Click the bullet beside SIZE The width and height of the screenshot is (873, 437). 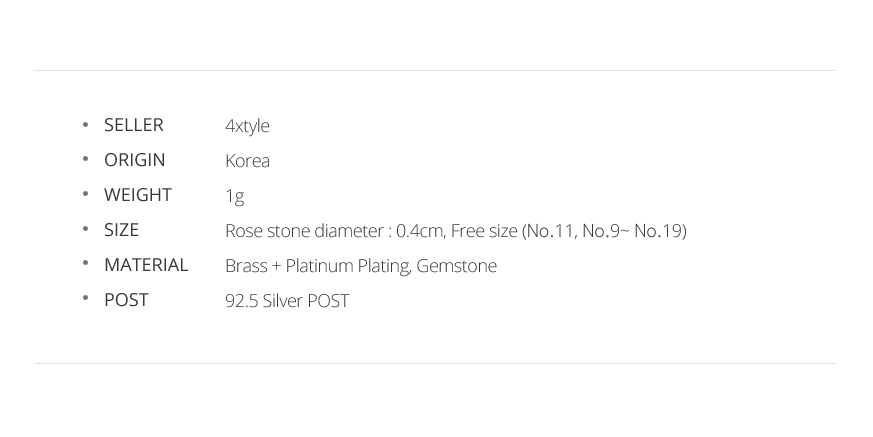click(86, 230)
